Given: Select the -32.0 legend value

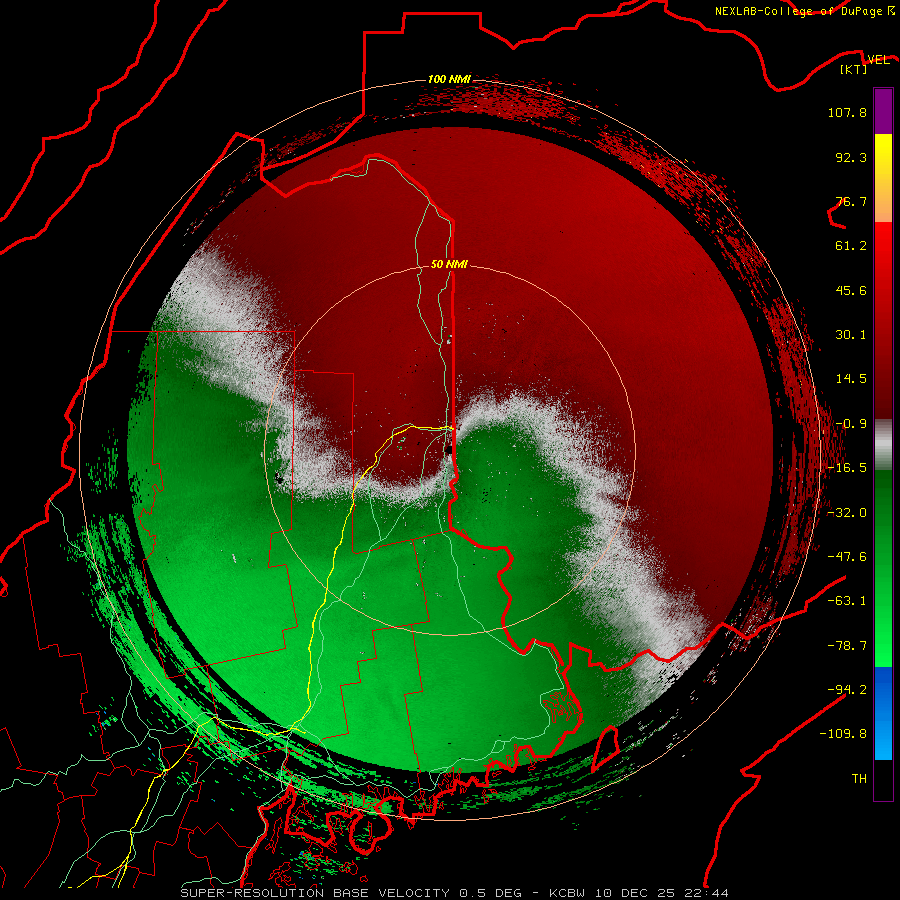Looking at the screenshot, I should [x=847, y=513].
